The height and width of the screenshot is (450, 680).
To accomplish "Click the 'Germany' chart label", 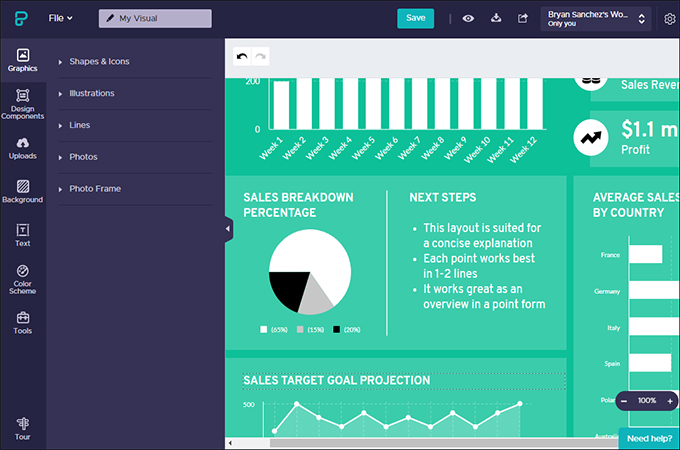I will pyautogui.click(x=607, y=291).
